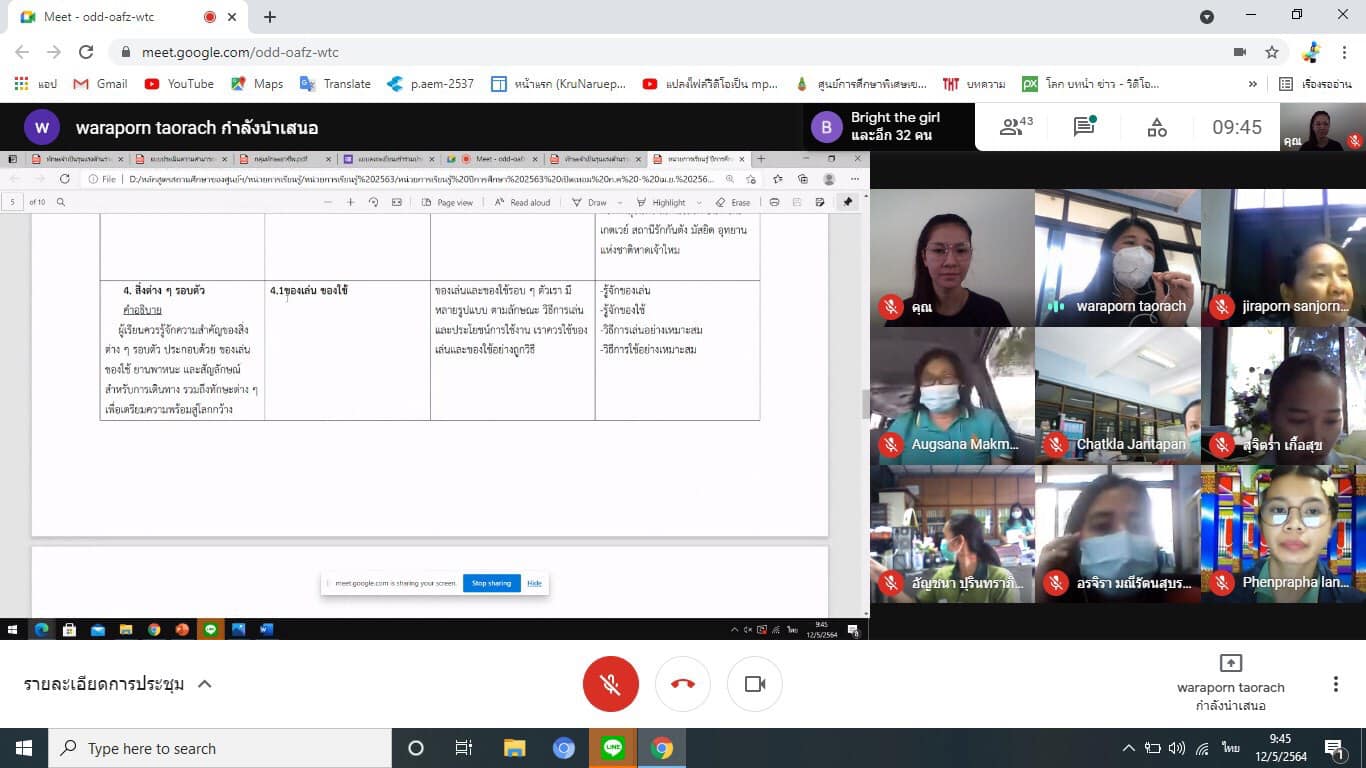This screenshot has height=768, width=1366.
Task: Bookmark this page with the star
Action: (1272, 52)
